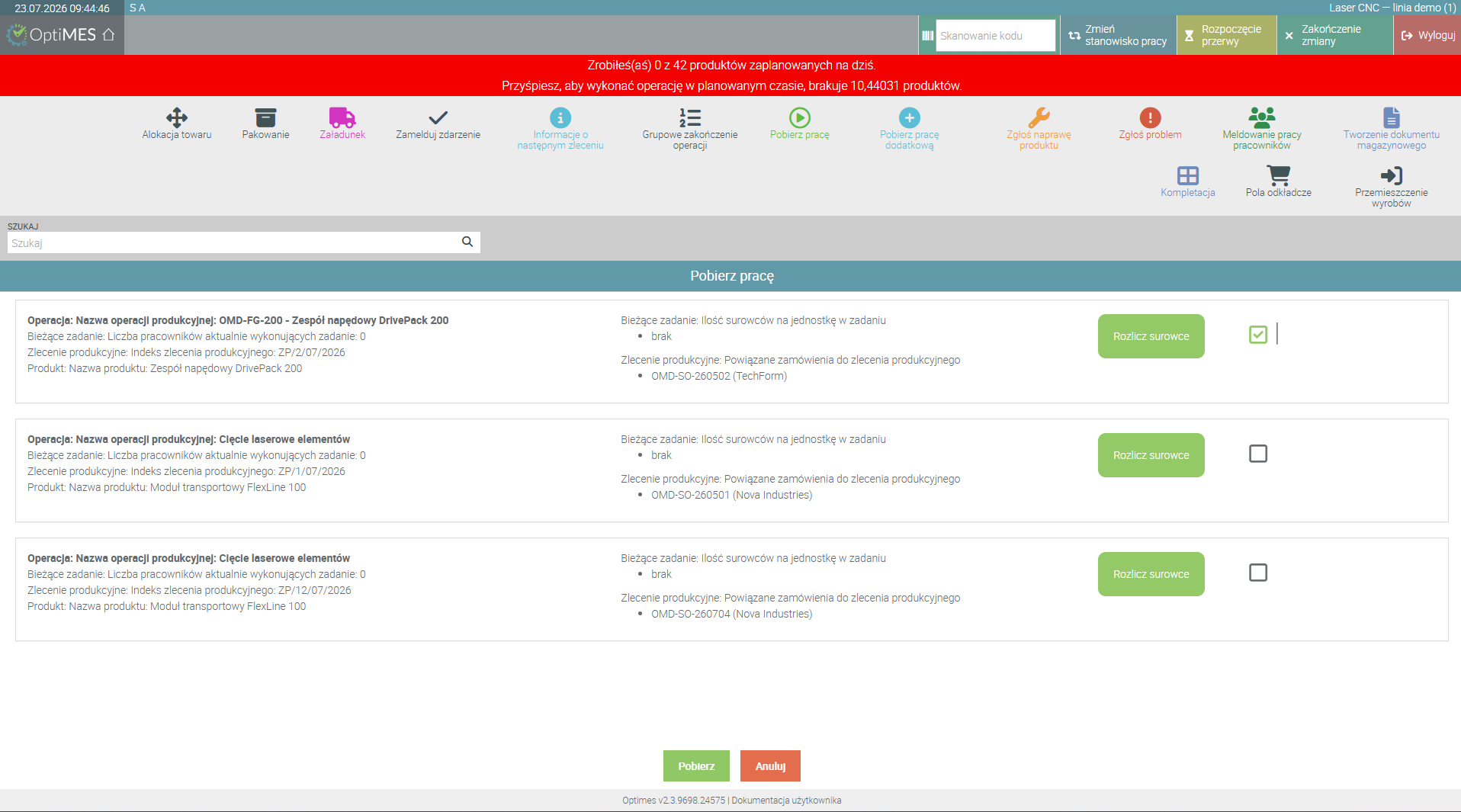The width and height of the screenshot is (1461, 812).
Task: Uncheck the DrivePack 200 operation checkbox
Action: pyautogui.click(x=1258, y=335)
